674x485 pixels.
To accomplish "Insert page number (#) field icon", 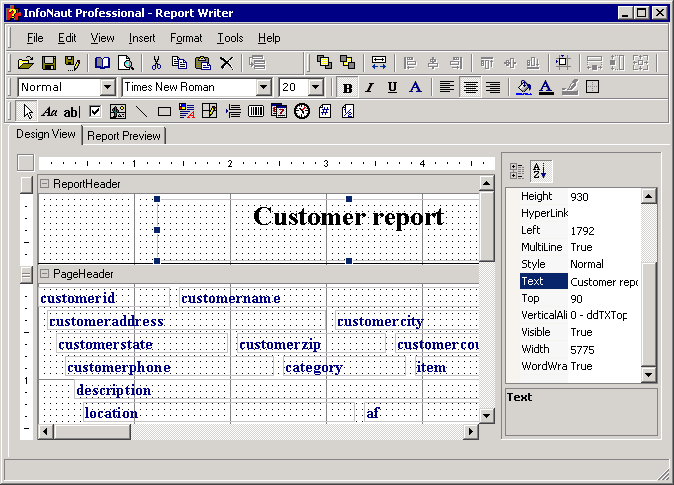I will coord(325,111).
